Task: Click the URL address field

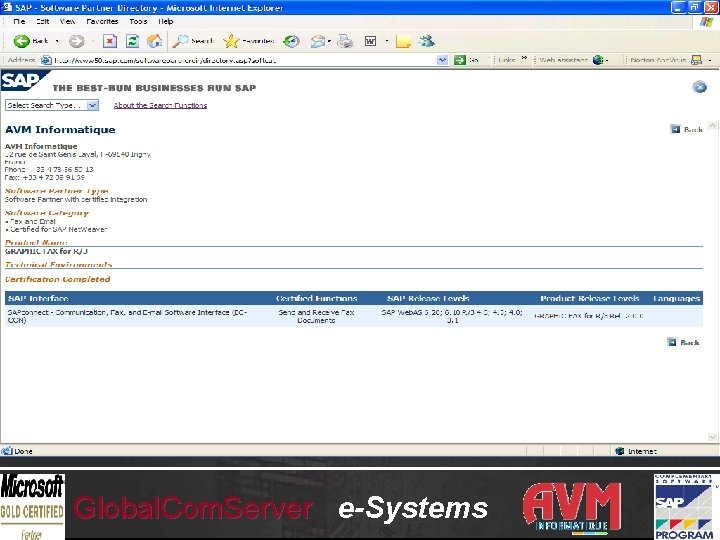Action: coord(243,60)
